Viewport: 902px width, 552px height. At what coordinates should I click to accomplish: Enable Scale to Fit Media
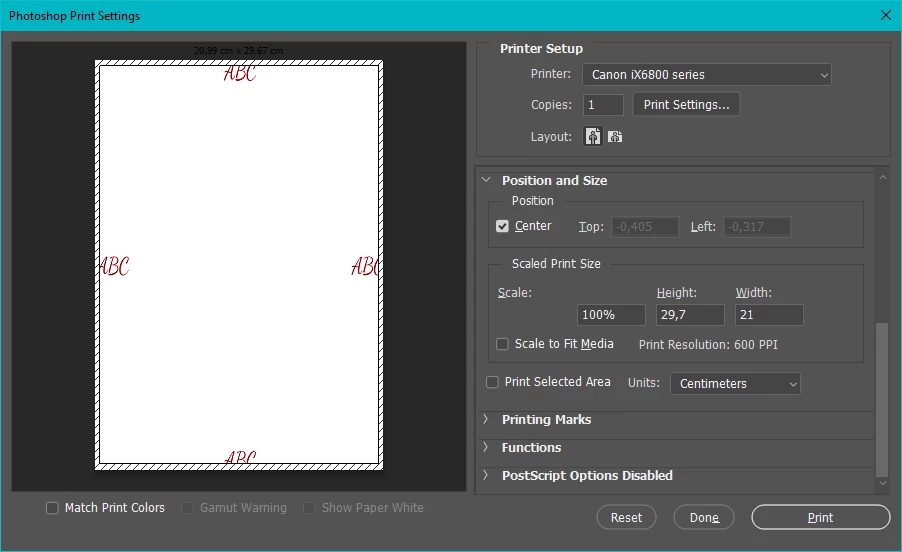pos(502,344)
